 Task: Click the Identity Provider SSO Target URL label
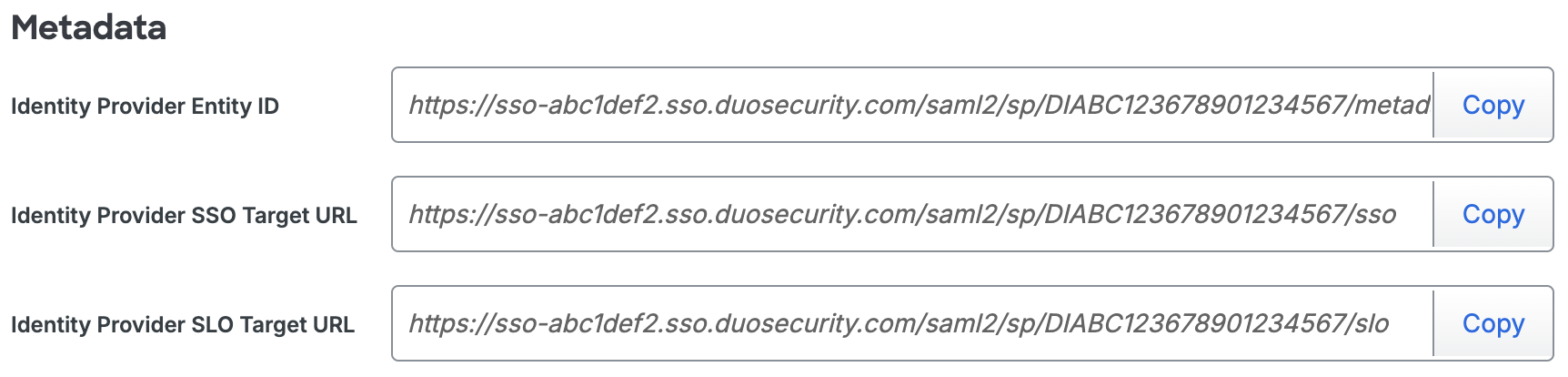point(184,216)
